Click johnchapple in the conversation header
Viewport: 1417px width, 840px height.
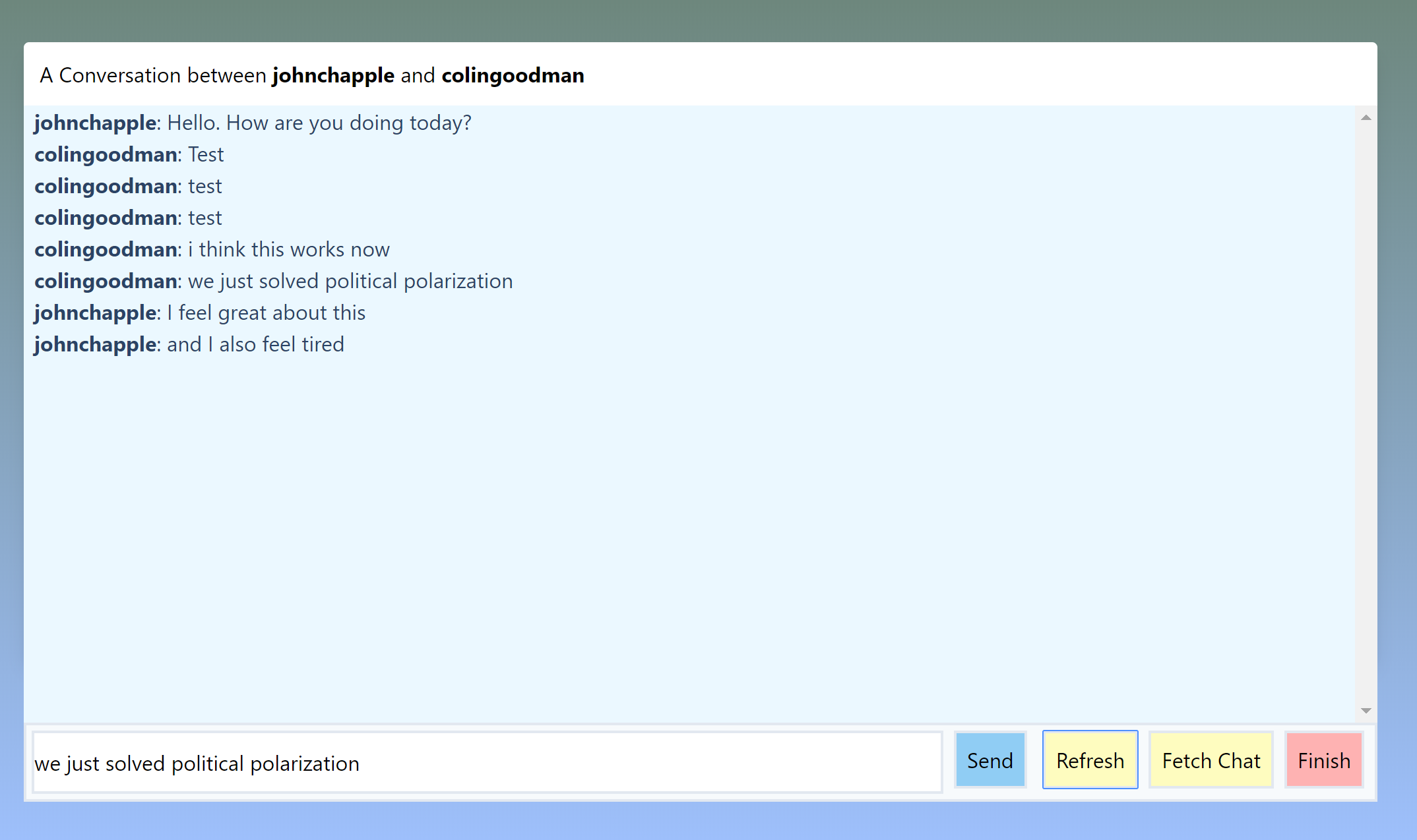333,76
